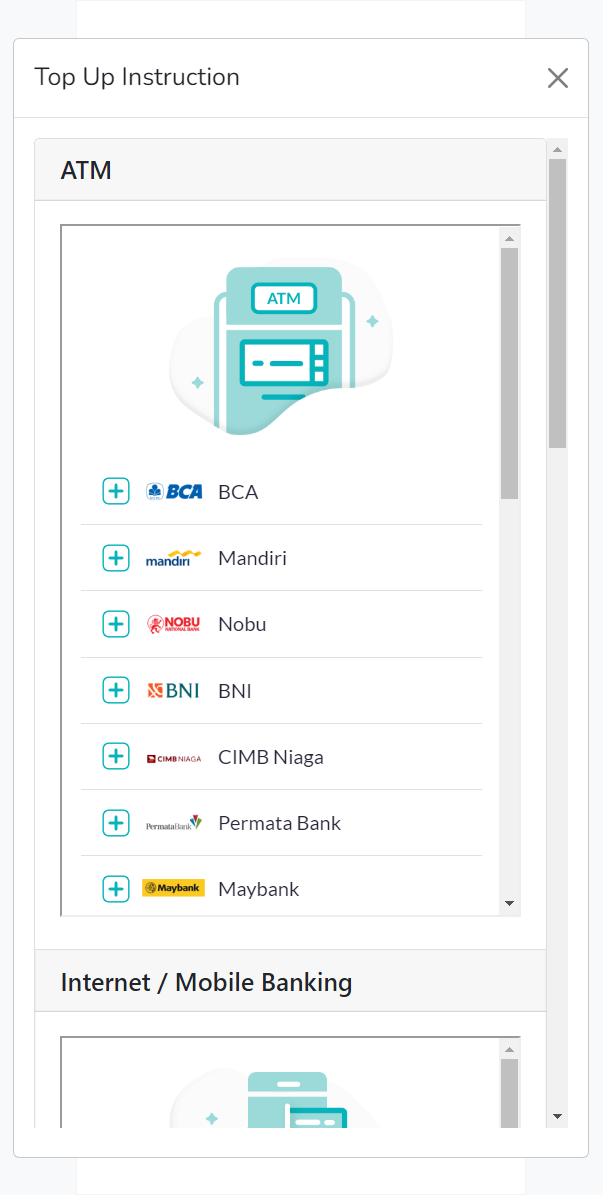Viewport: 603px width, 1195px height.
Task: Click the ATM bank list scrollbar down arrow
Action: pyautogui.click(x=509, y=904)
